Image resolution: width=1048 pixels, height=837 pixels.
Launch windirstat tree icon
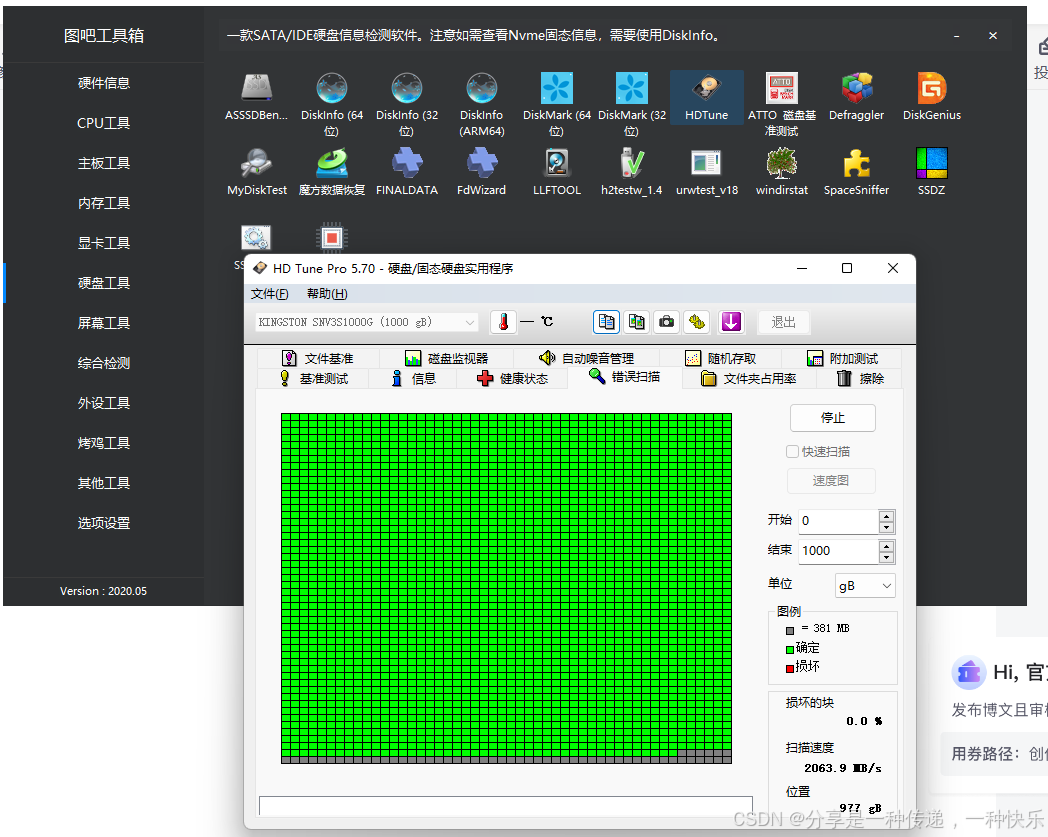click(781, 163)
